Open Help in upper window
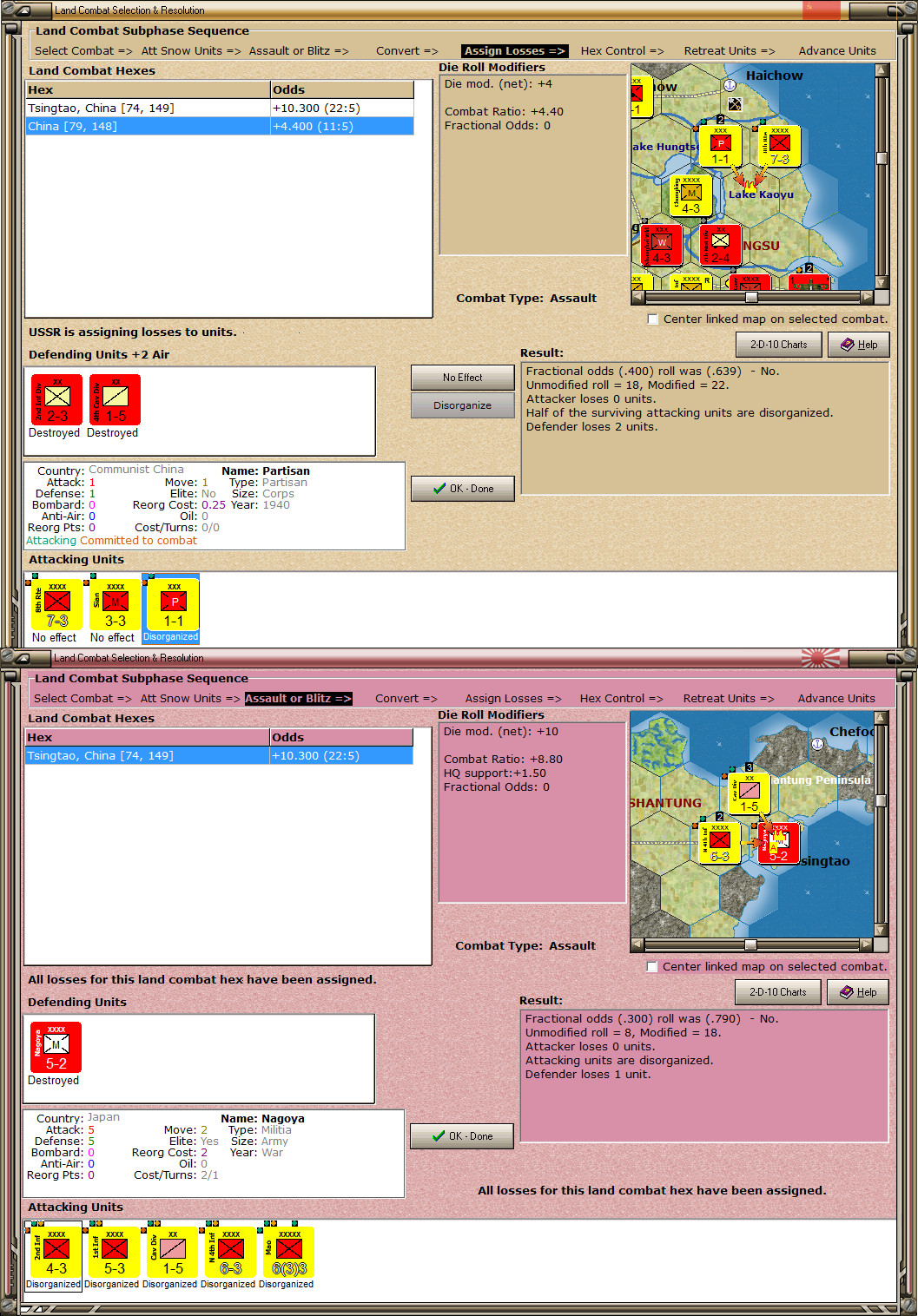This screenshot has width=918, height=1316. coord(858,345)
